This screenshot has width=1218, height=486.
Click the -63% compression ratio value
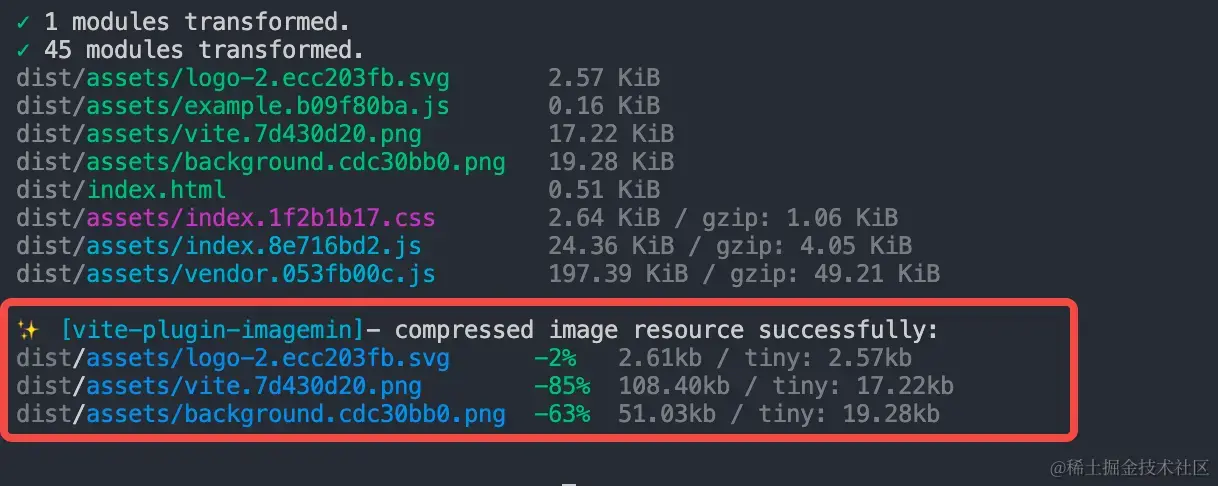[x=561, y=414]
